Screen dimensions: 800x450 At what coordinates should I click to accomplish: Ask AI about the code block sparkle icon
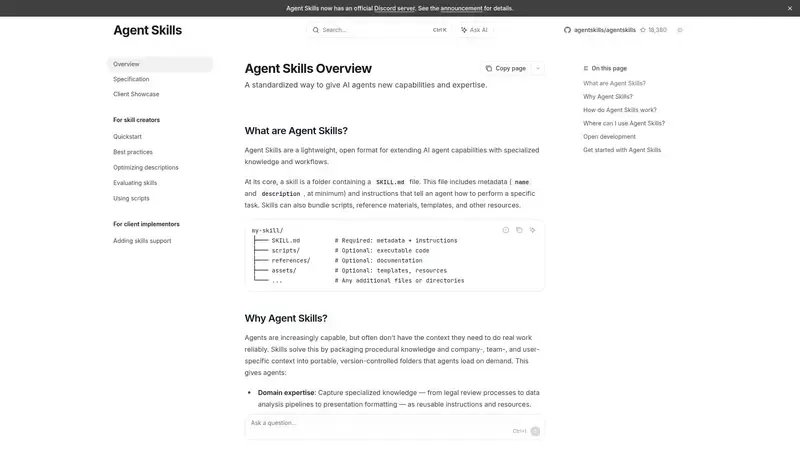click(532, 230)
